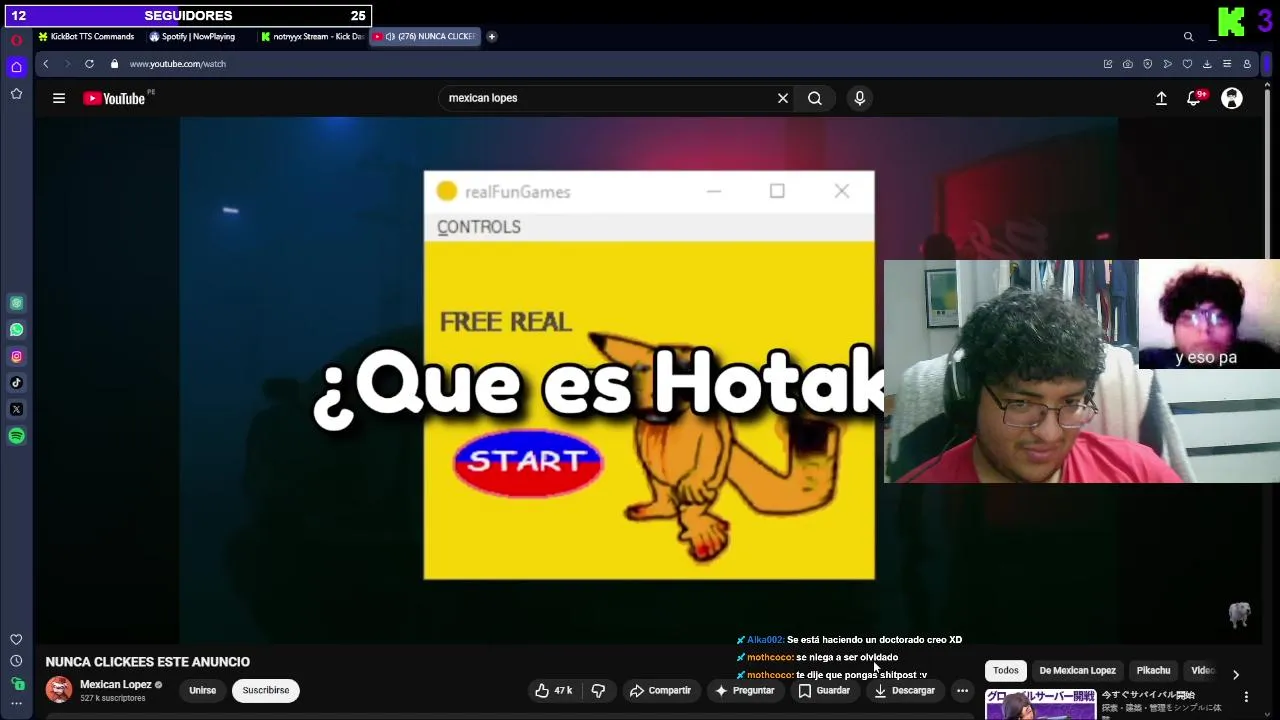This screenshot has height=720, width=1280.
Task: Click the tab search magnifier icon
Action: pos(1188,37)
